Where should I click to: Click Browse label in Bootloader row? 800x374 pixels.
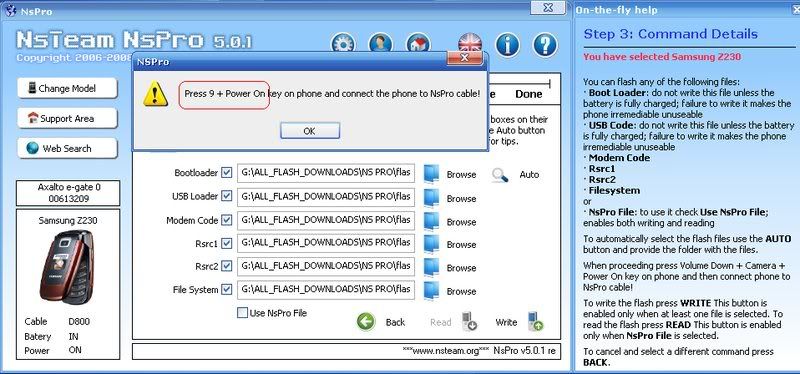pyautogui.click(x=461, y=174)
